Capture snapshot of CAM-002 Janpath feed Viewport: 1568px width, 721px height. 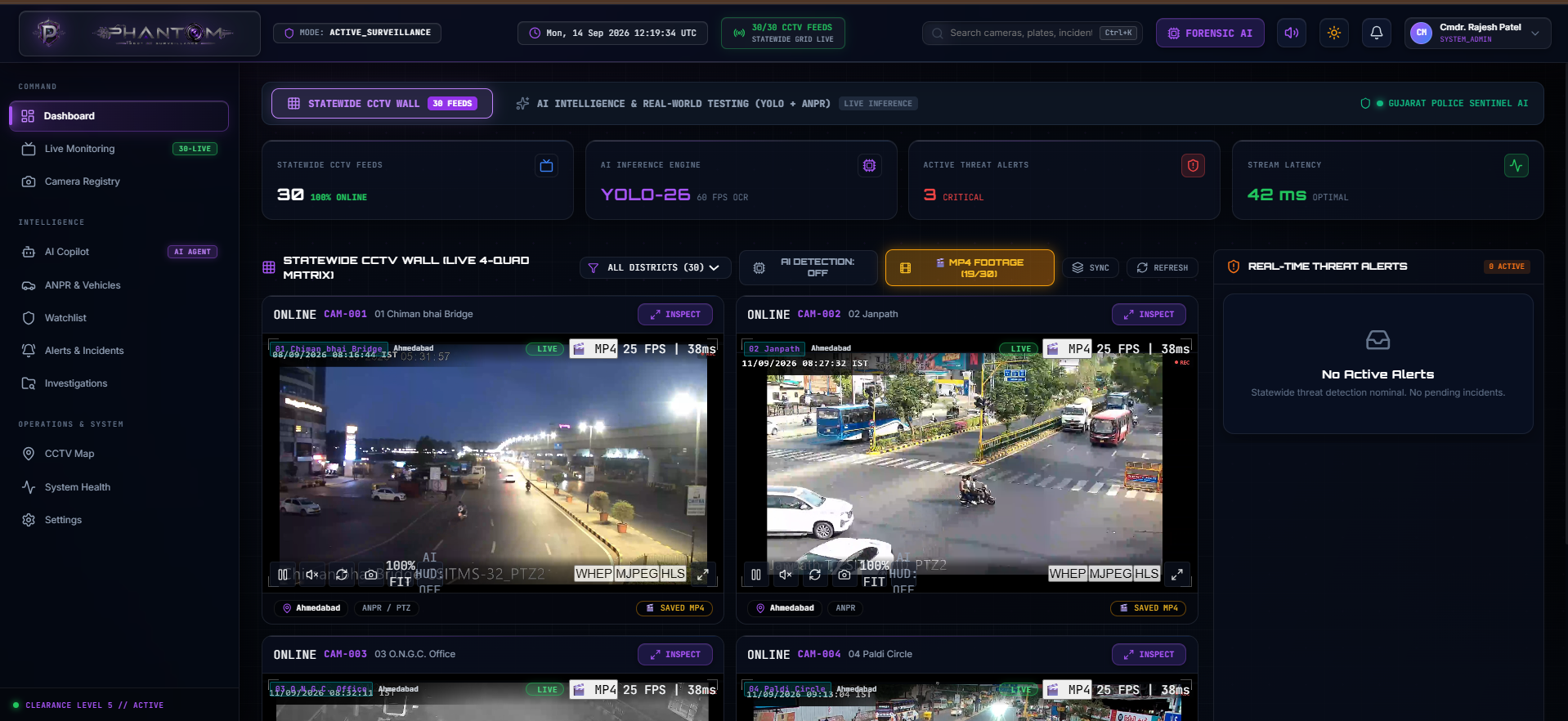coord(844,575)
